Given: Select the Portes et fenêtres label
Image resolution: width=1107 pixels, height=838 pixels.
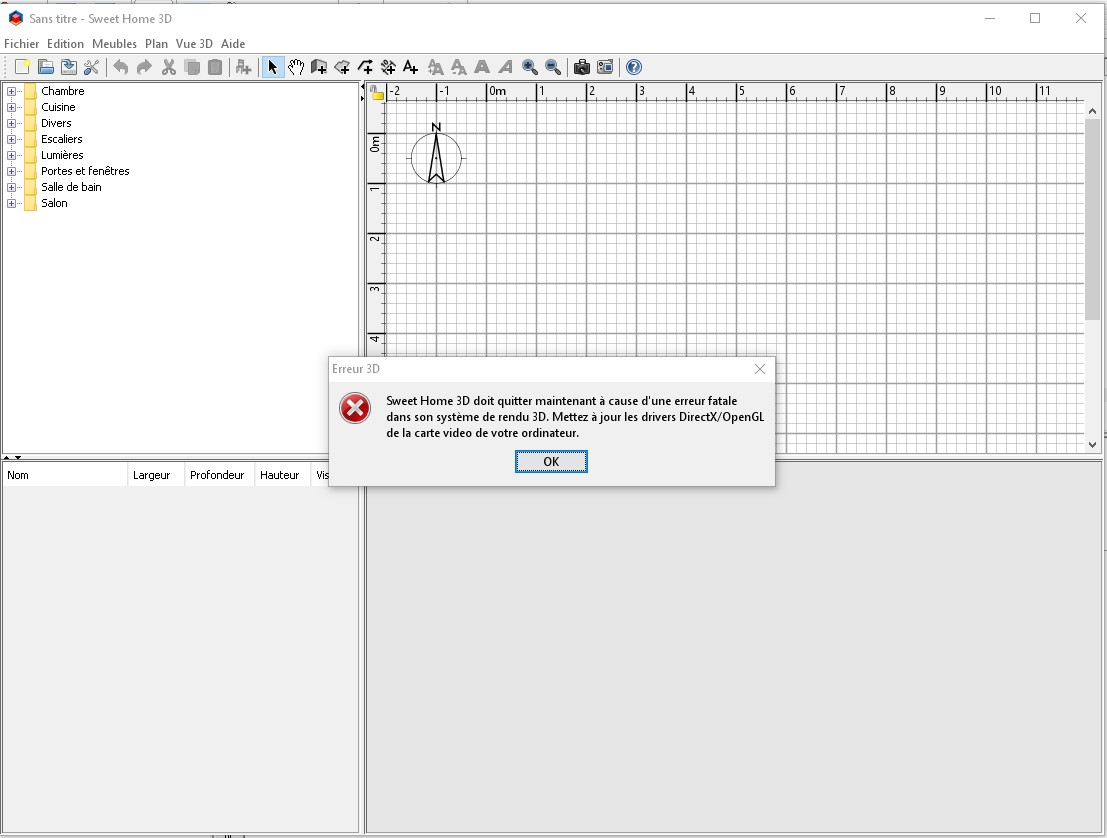Looking at the screenshot, I should pyautogui.click(x=85, y=171).
